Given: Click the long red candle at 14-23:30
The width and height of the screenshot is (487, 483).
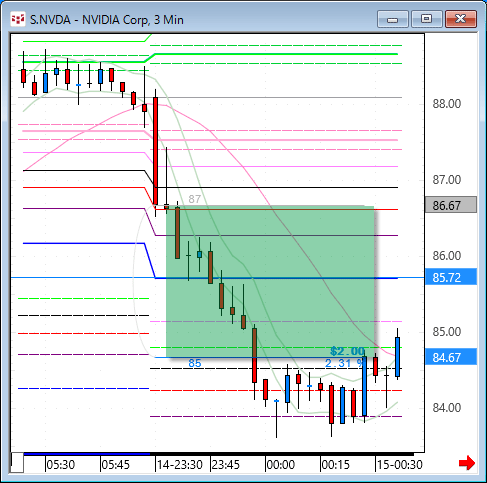Looking at the screenshot, I should 155,151.
